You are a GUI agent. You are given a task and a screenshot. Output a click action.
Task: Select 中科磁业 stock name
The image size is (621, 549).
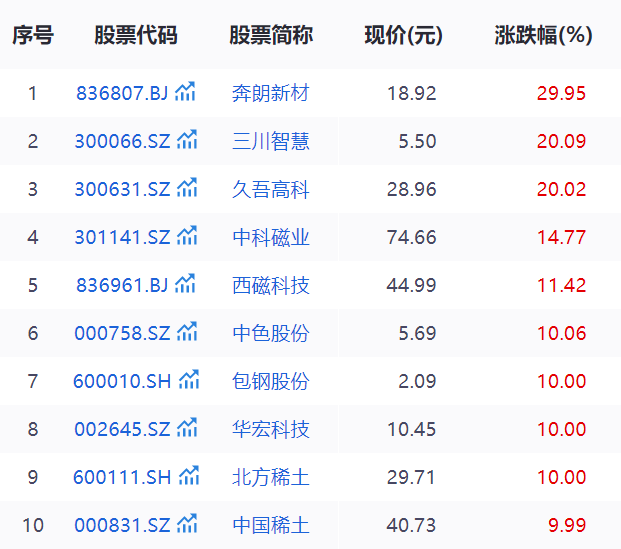click(270, 238)
